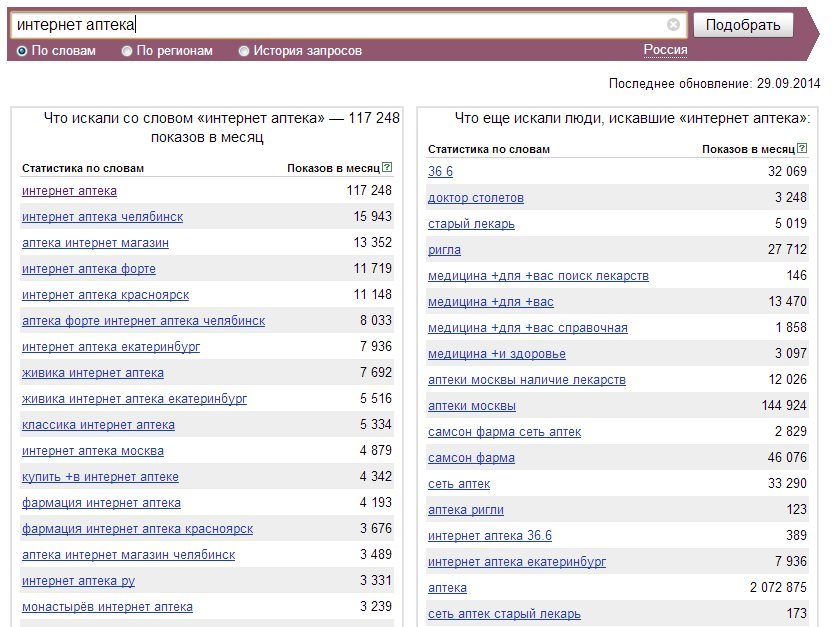Open the 'доктор столетов' link

(x=476, y=198)
